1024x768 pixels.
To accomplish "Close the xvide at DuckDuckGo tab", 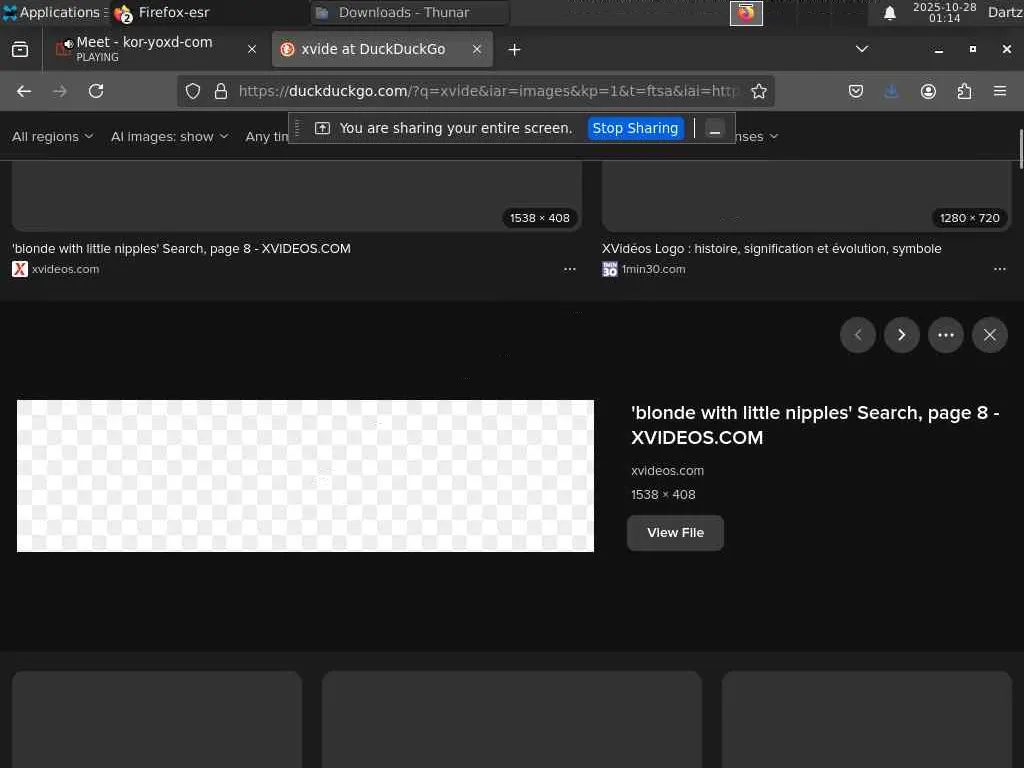I will point(477,49).
